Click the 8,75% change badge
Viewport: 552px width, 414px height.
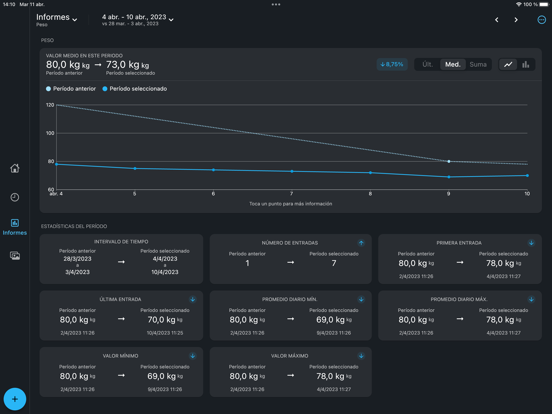[392, 64]
